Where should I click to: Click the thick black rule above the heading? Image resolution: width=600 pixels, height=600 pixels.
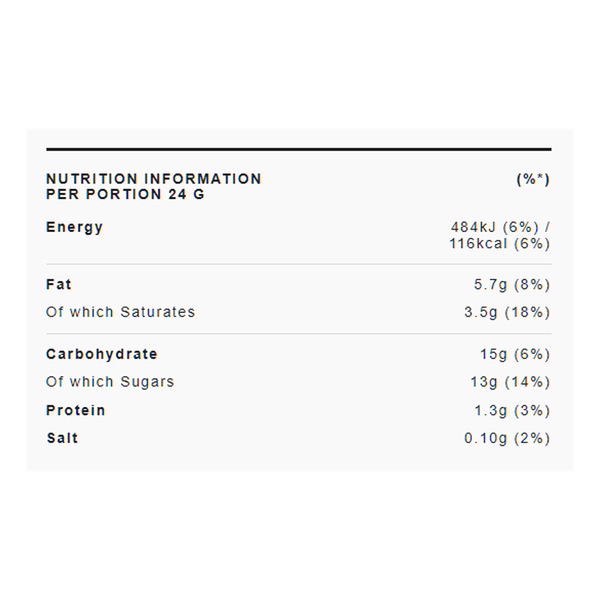[299, 149]
